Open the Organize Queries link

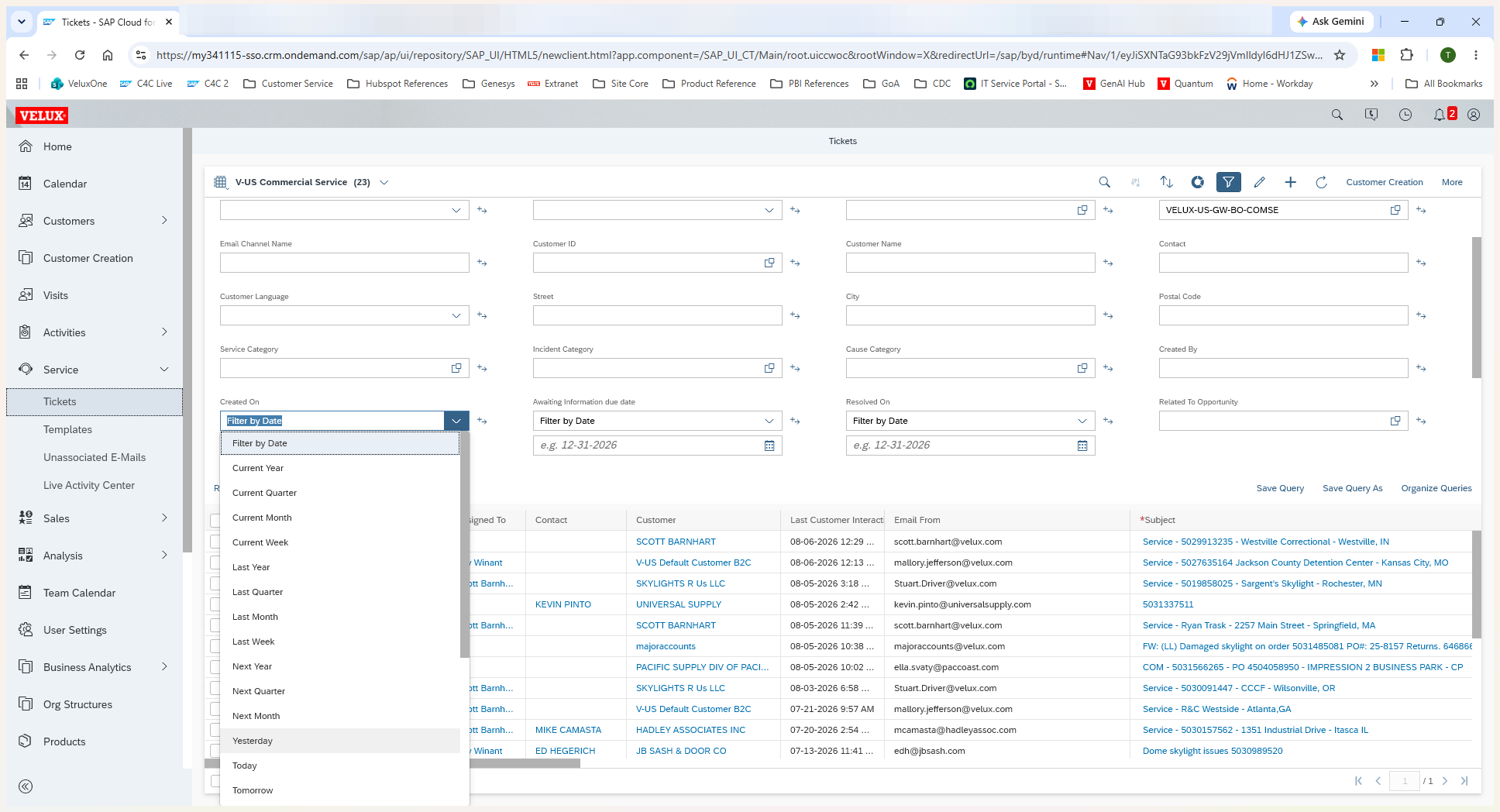(x=1436, y=488)
